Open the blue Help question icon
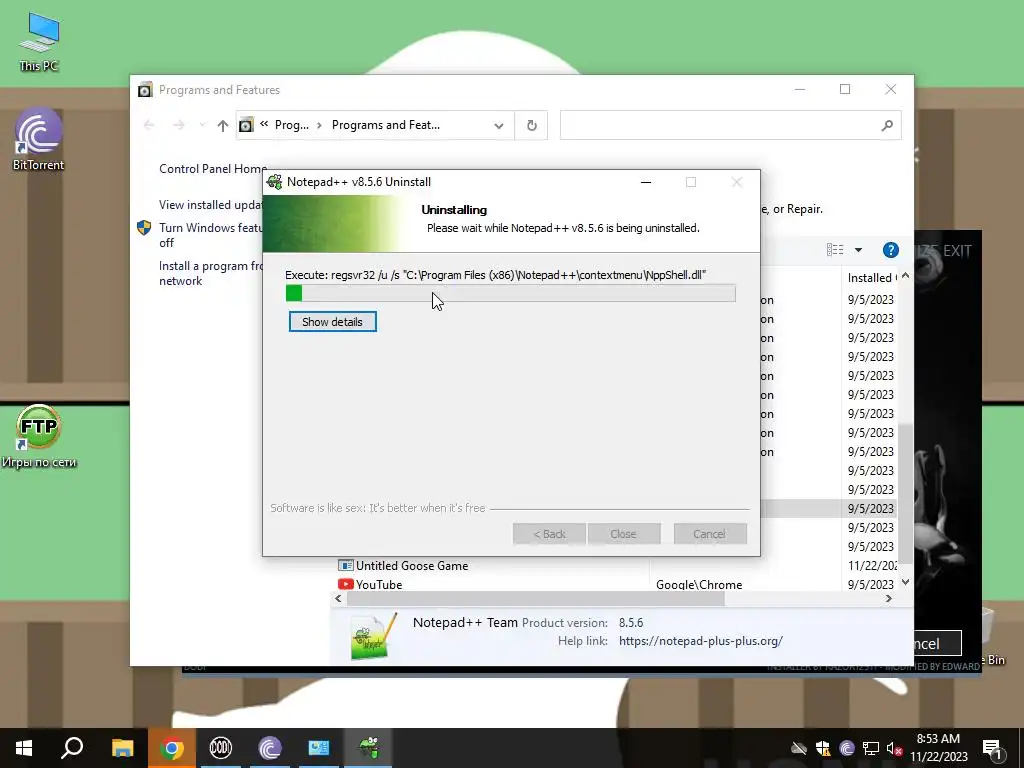The image size is (1024, 768). (891, 250)
